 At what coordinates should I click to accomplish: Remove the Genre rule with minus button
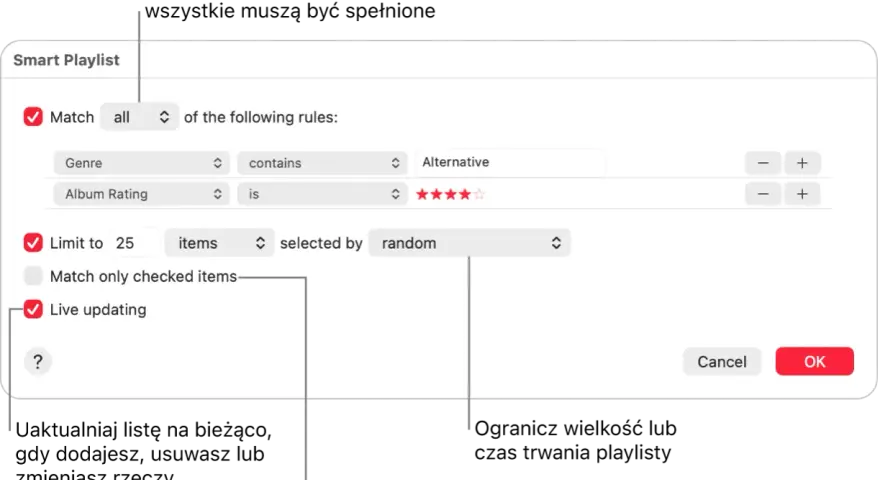pos(763,163)
